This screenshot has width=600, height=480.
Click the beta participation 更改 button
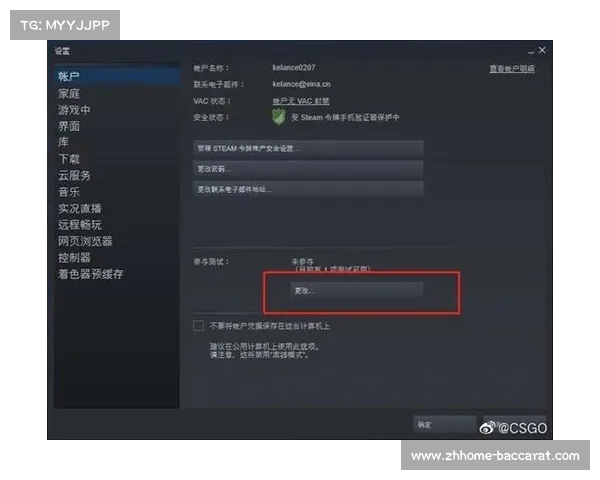(356, 291)
